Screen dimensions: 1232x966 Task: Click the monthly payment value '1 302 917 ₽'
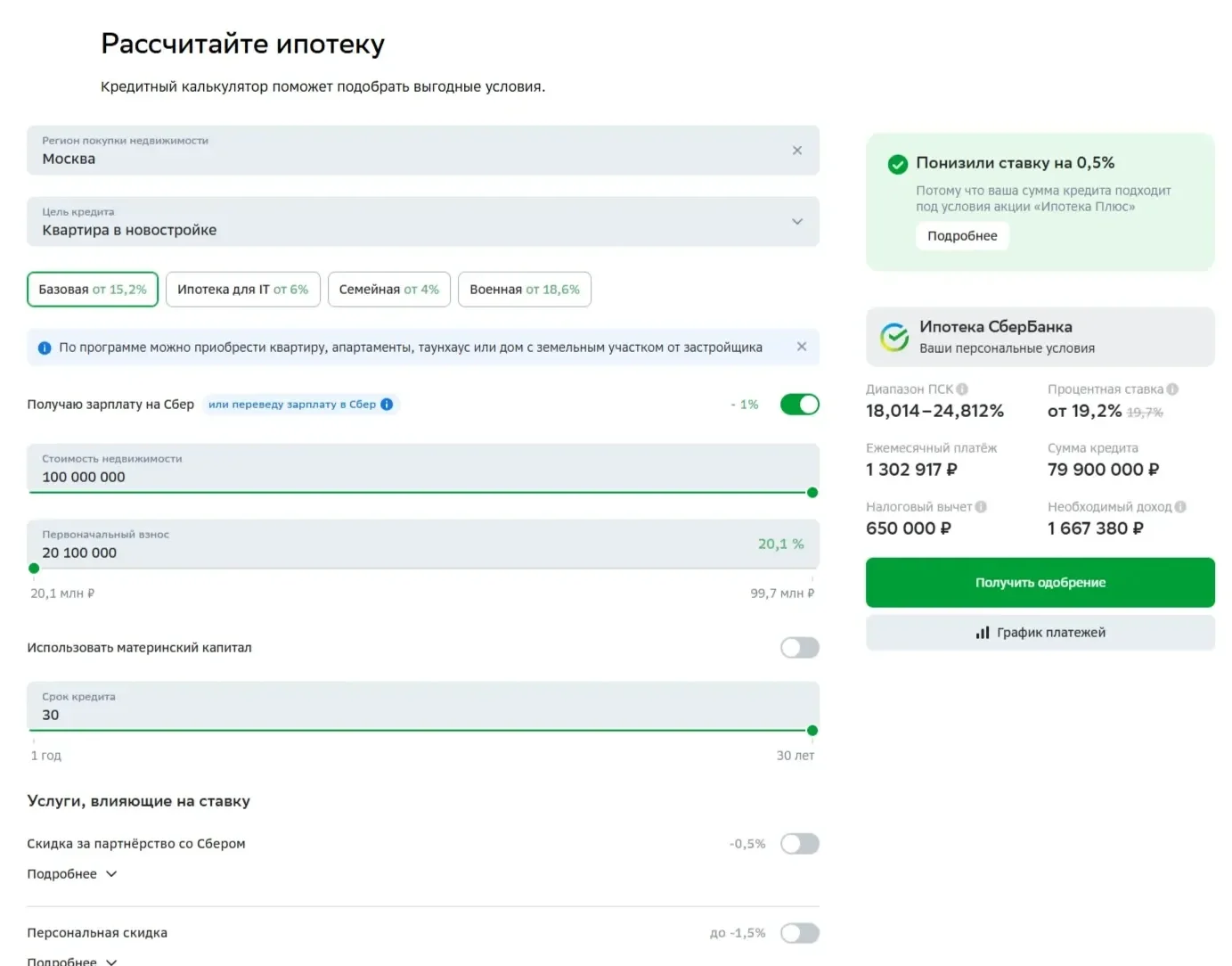click(x=911, y=470)
